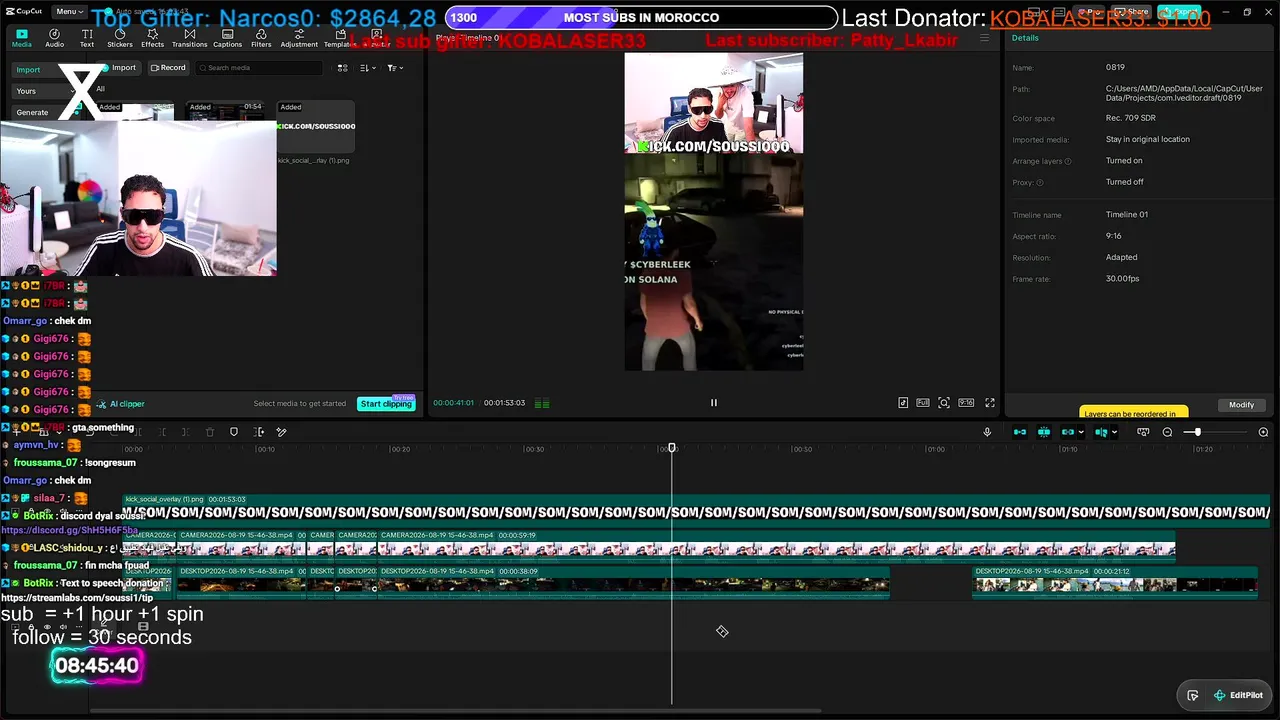Screen dimensions: 1280x720
Task: Click the icon left of EditPilot
Action: [1193, 695]
